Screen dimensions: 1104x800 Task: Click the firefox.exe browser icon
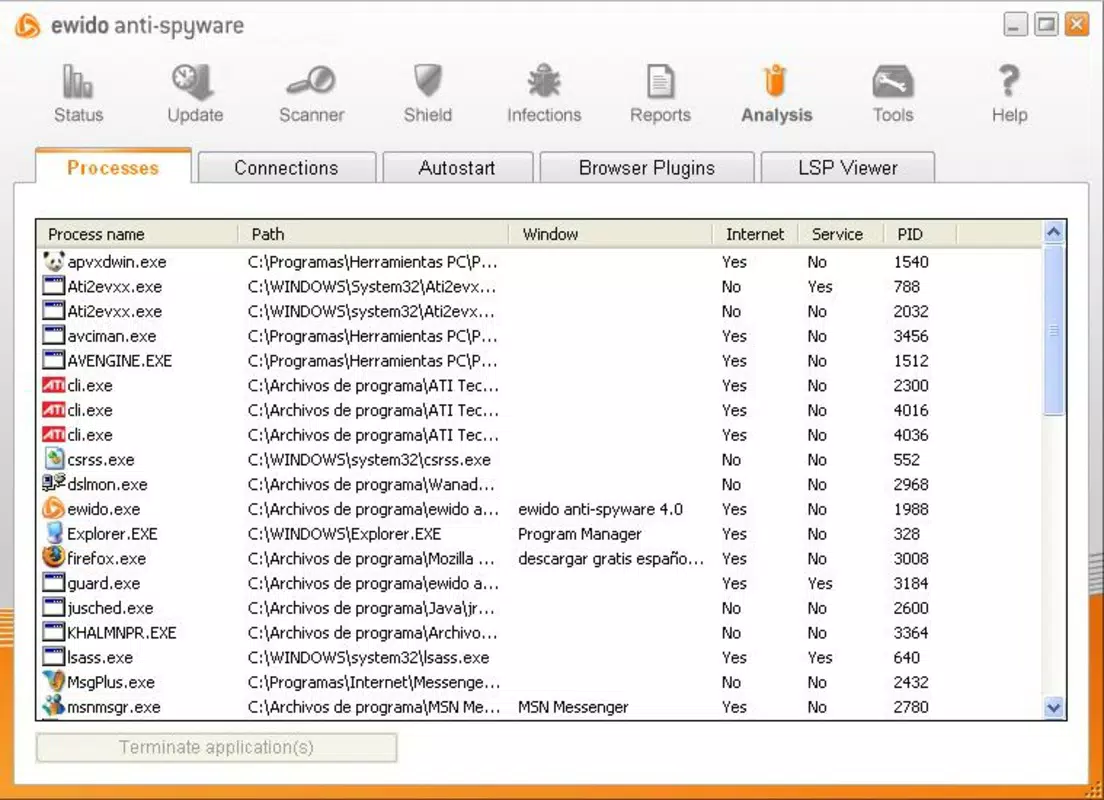tap(54, 558)
